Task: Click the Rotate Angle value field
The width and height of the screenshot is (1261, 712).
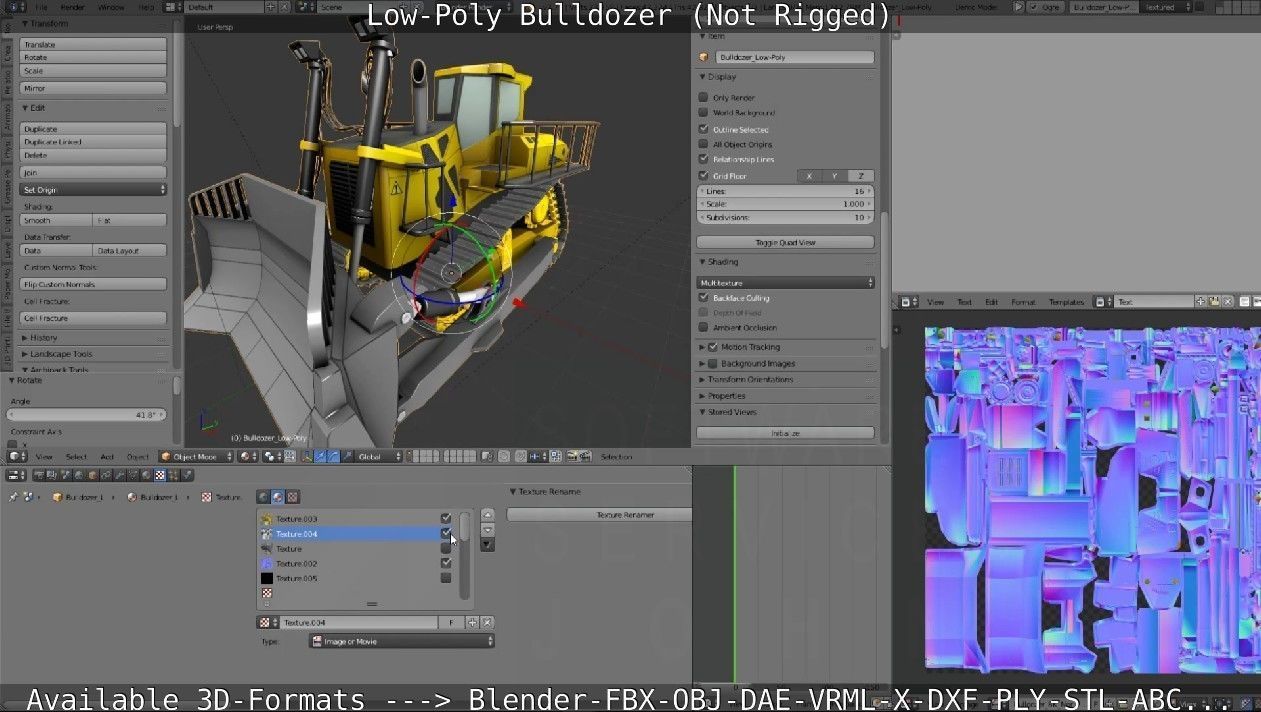Action: coord(87,414)
